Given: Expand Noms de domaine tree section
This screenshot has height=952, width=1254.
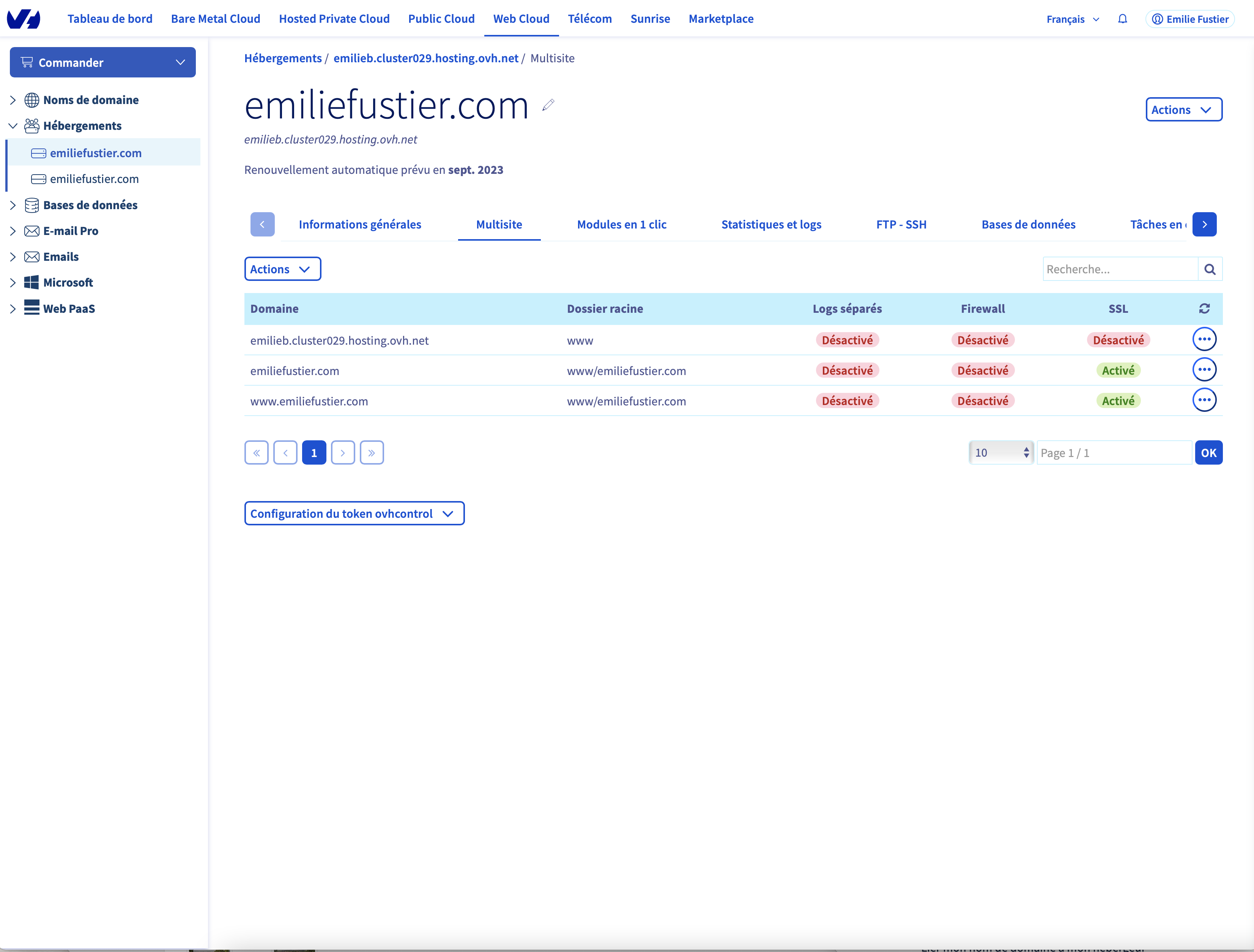Looking at the screenshot, I should [x=13, y=100].
